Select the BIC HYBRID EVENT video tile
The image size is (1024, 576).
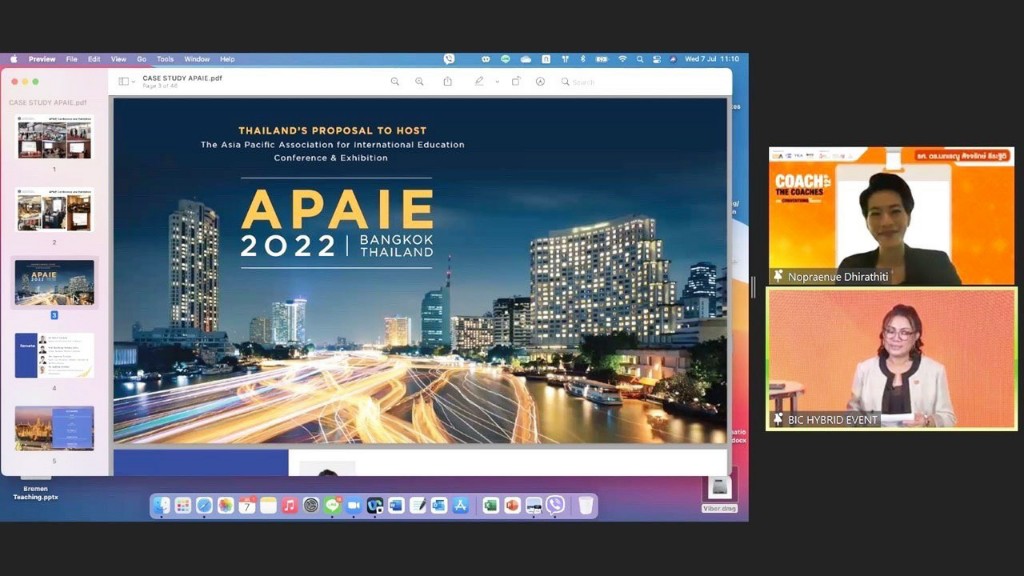pyautogui.click(x=891, y=359)
